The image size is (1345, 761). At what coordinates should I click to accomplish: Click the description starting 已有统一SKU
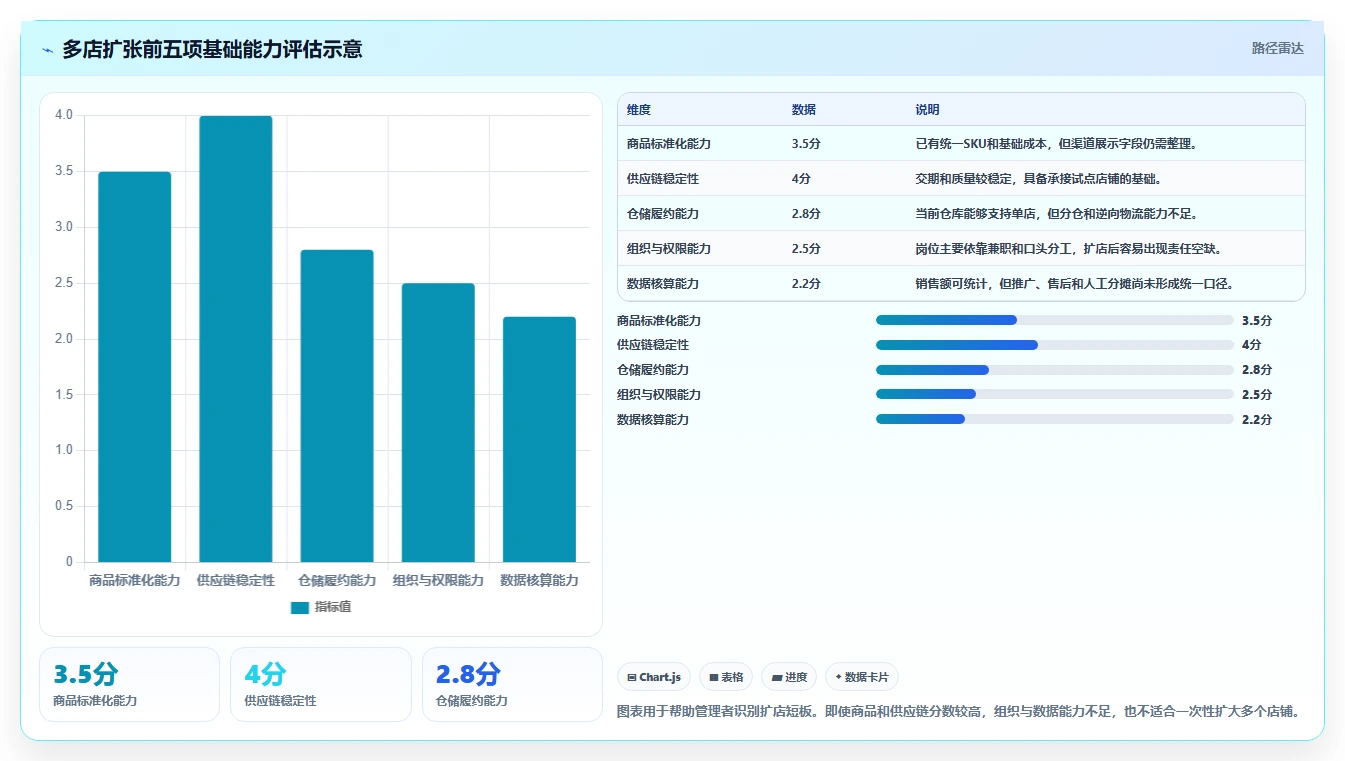pyautogui.click(x=1057, y=144)
